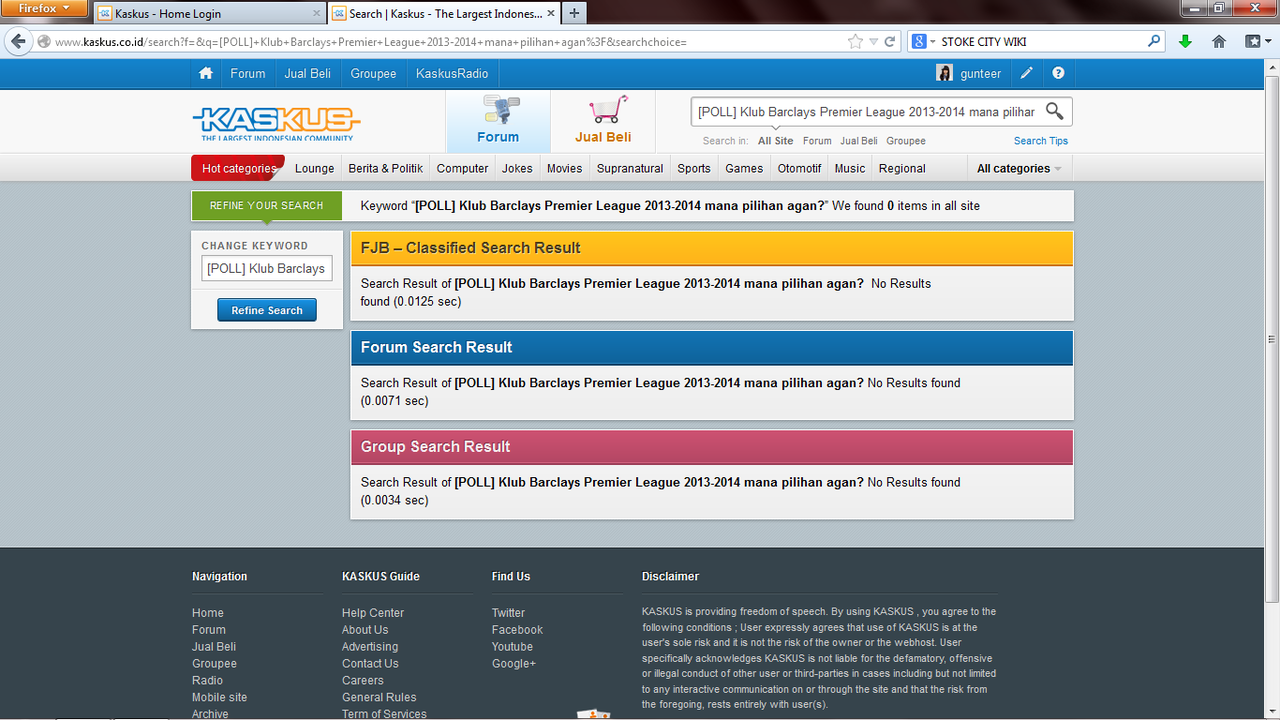Open the Regional category

tap(902, 168)
